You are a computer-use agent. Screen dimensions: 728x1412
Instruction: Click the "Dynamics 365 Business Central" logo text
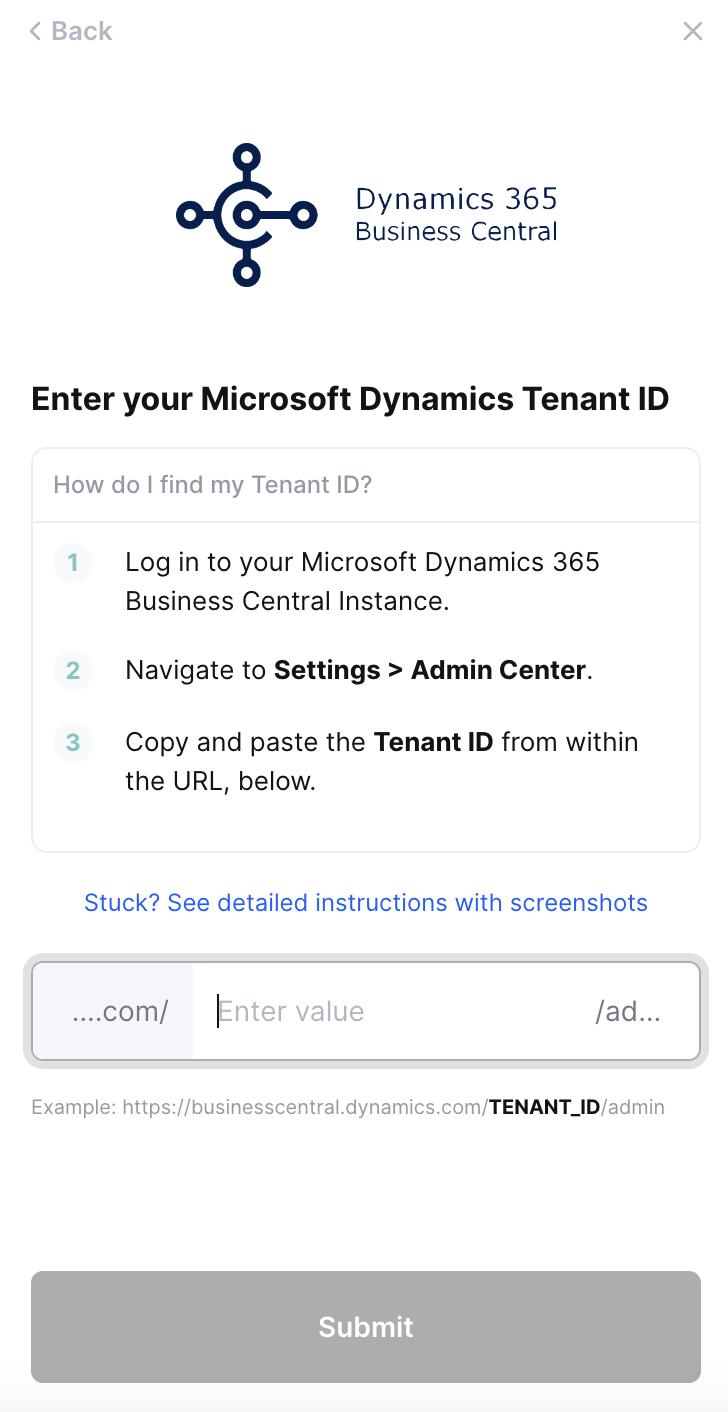coord(456,214)
